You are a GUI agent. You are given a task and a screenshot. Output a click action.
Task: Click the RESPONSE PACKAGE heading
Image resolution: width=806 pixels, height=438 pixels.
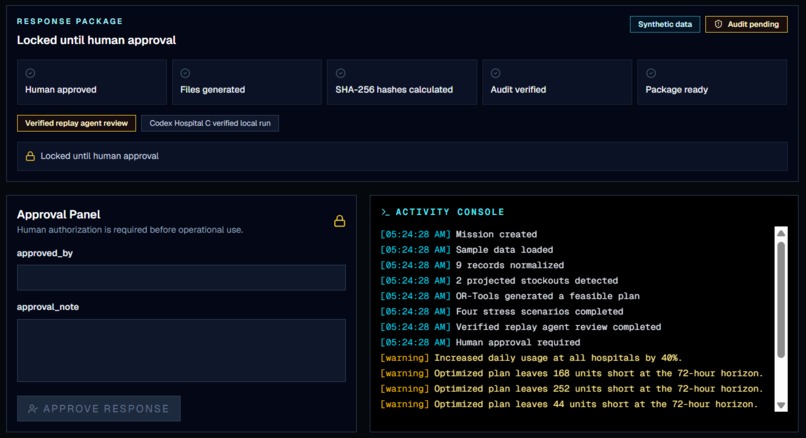(x=70, y=21)
